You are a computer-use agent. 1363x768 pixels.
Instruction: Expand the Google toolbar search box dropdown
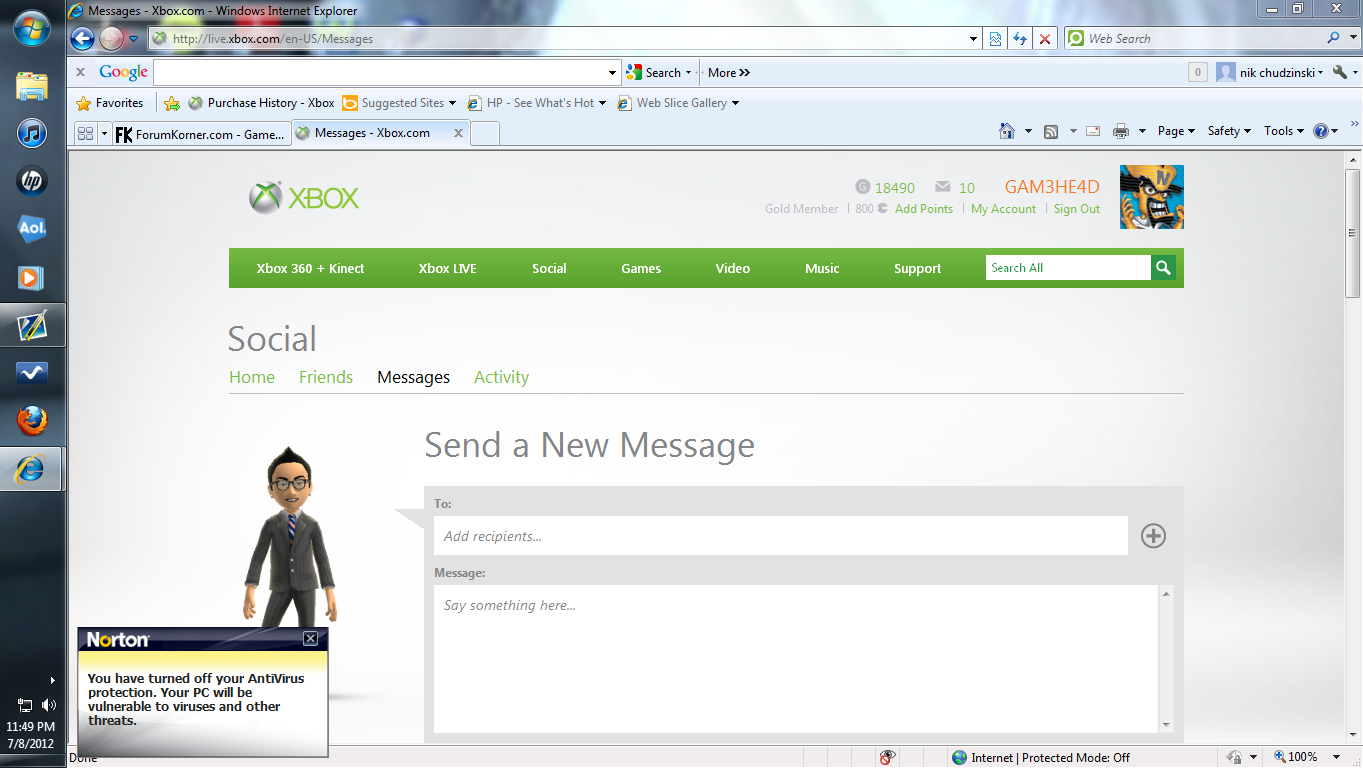(613, 72)
